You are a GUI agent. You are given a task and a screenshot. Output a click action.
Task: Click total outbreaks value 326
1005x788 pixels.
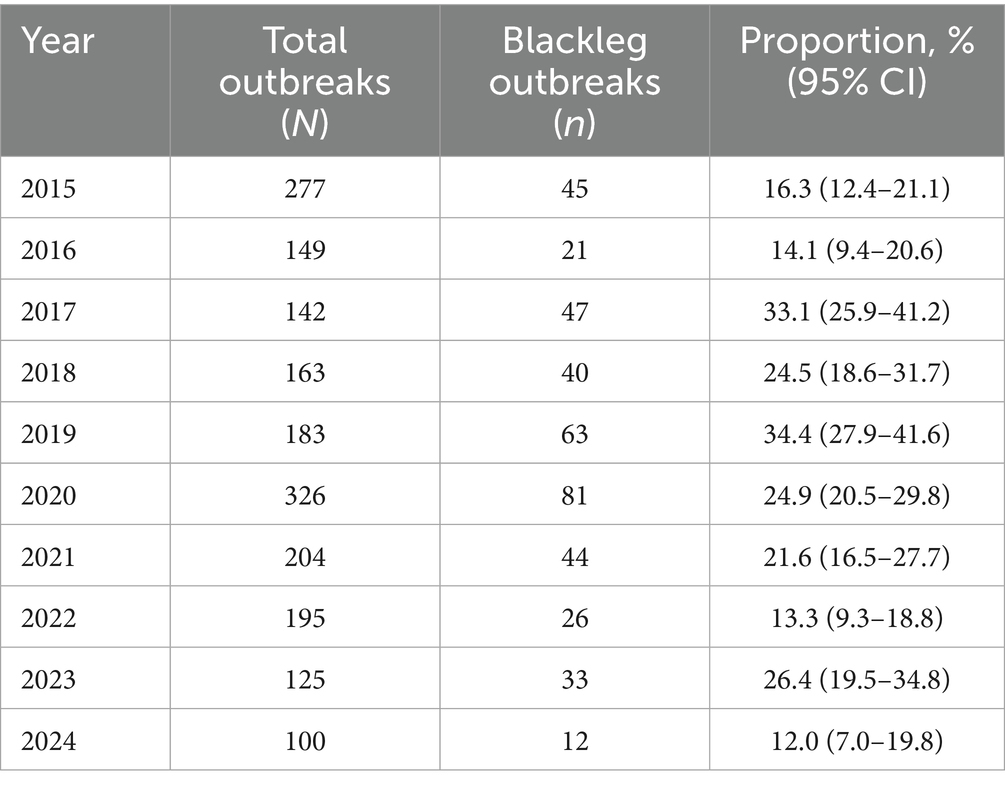coord(304,495)
